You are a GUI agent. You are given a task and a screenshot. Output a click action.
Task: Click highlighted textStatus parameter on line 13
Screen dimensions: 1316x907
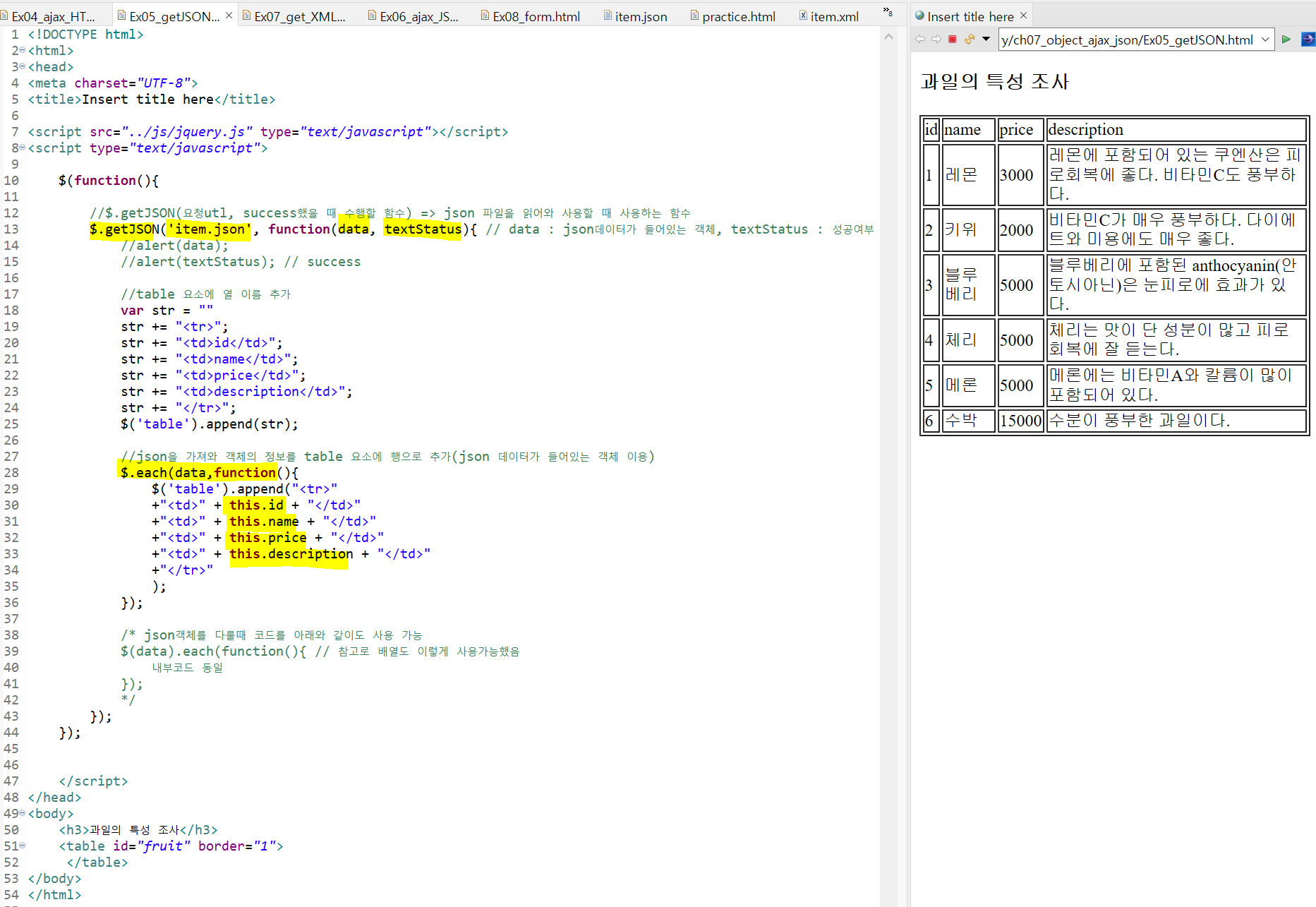(423, 229)
